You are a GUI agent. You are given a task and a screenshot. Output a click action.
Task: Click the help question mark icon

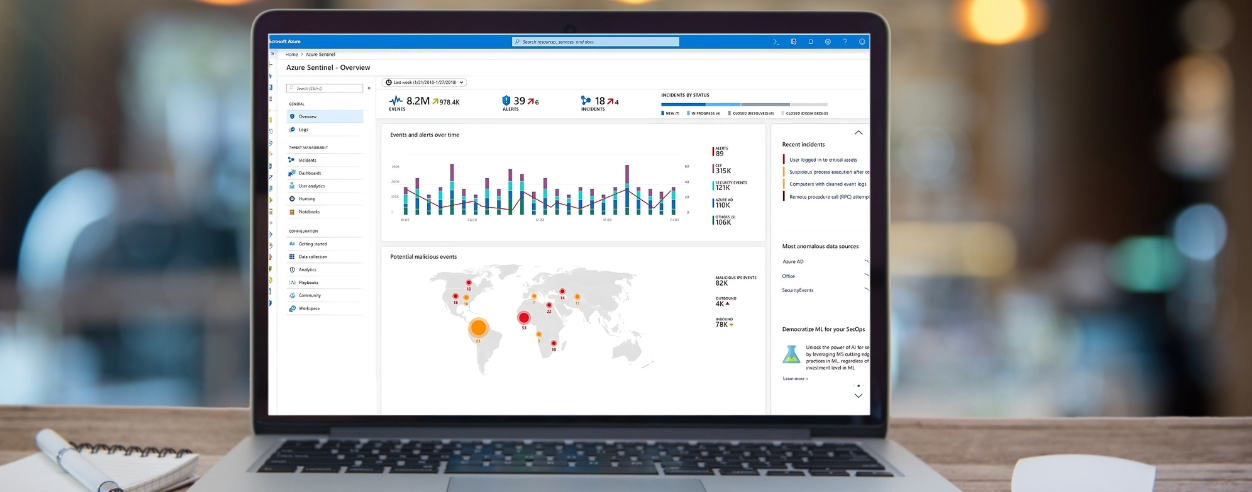click(844, 42)
